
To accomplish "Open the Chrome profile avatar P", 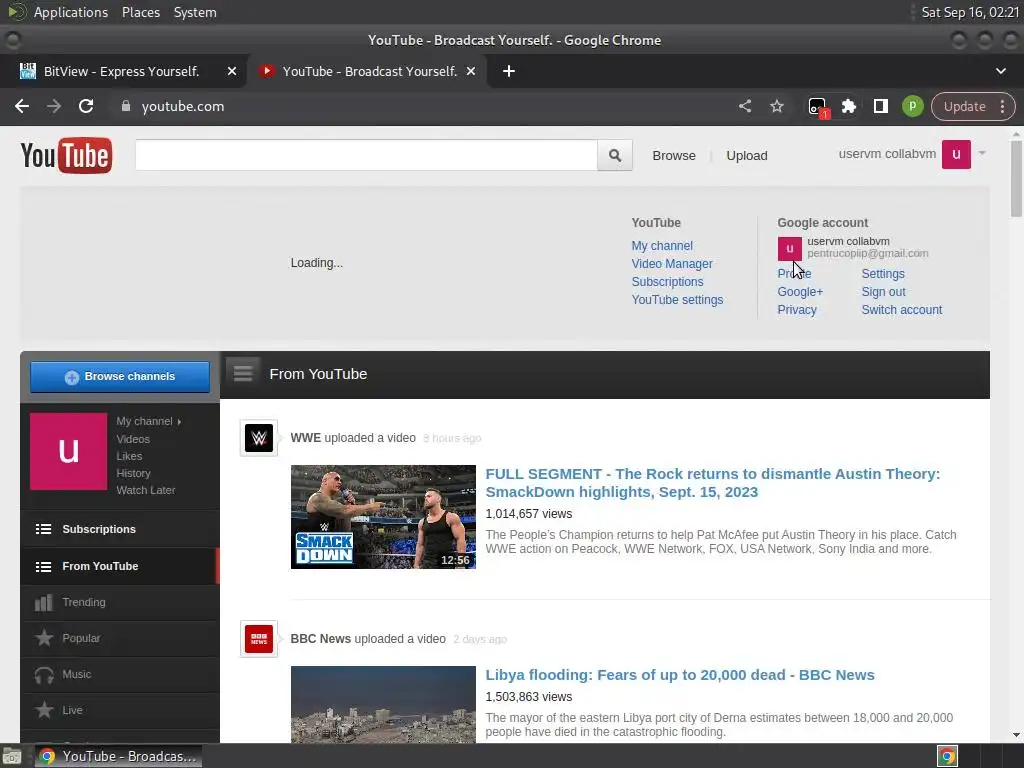I will (x=912, y=106).
